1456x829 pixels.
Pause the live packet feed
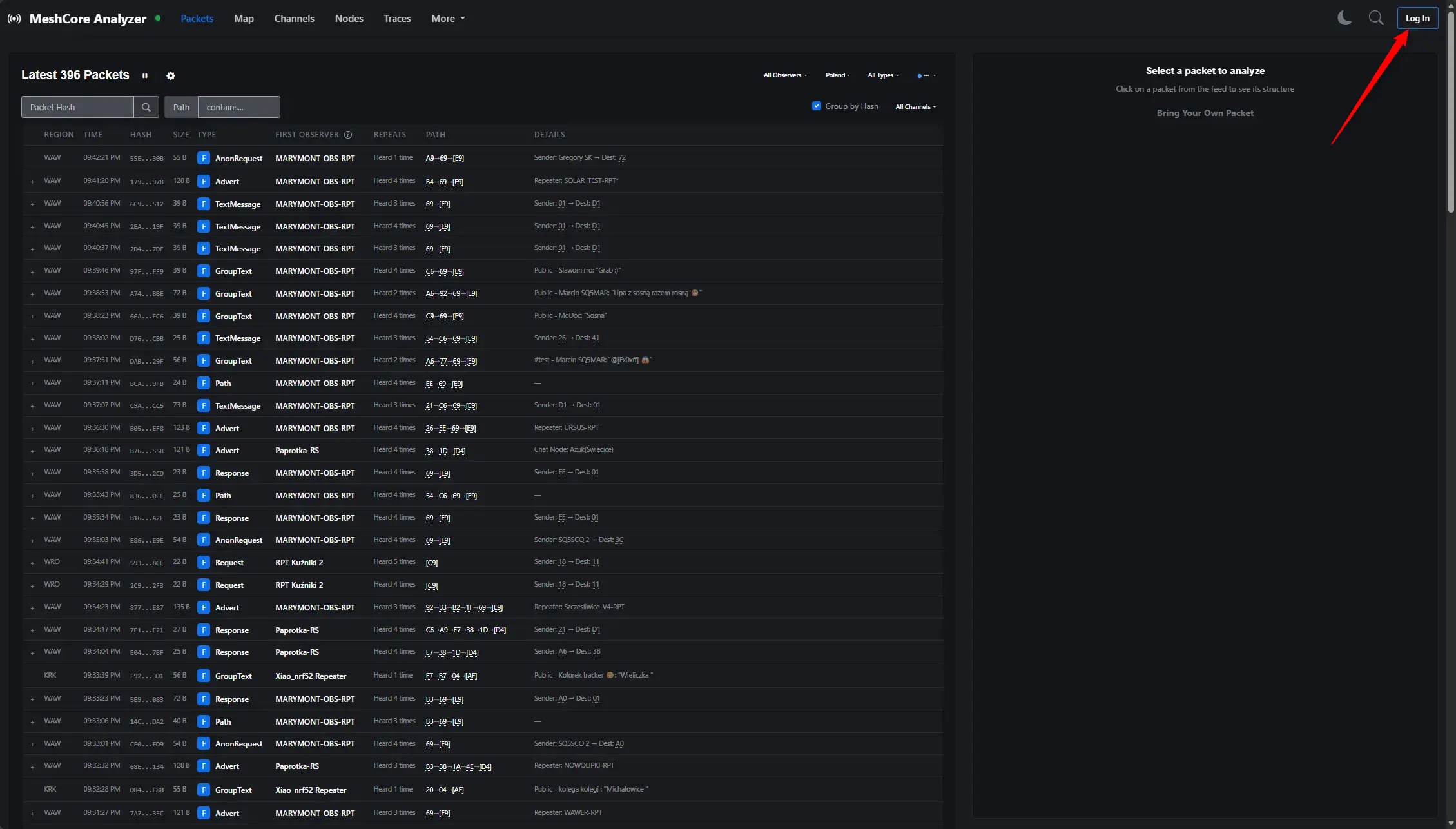[x=145, y=75]
